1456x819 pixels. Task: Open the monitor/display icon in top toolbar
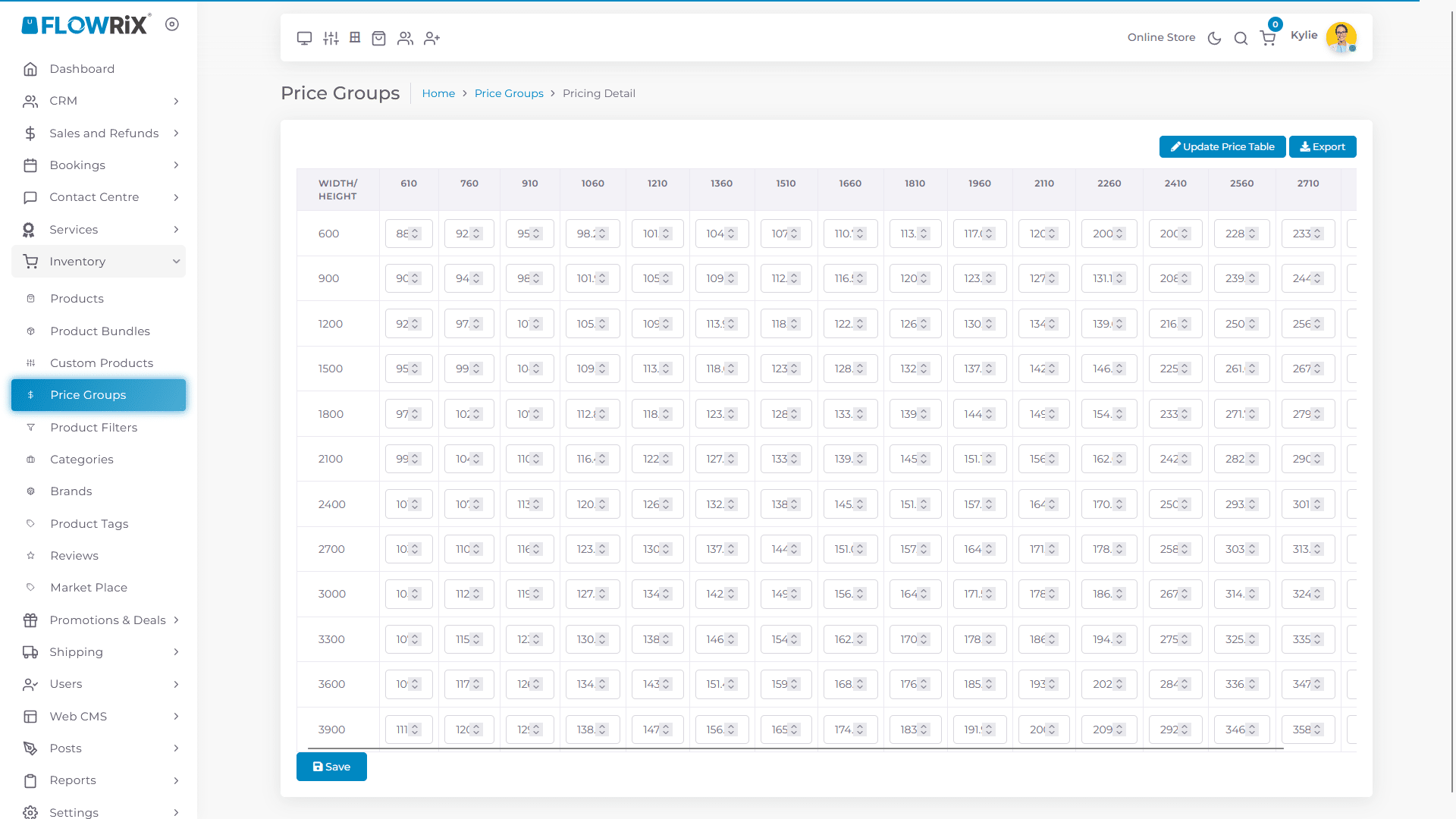click(x=304, y=37)
